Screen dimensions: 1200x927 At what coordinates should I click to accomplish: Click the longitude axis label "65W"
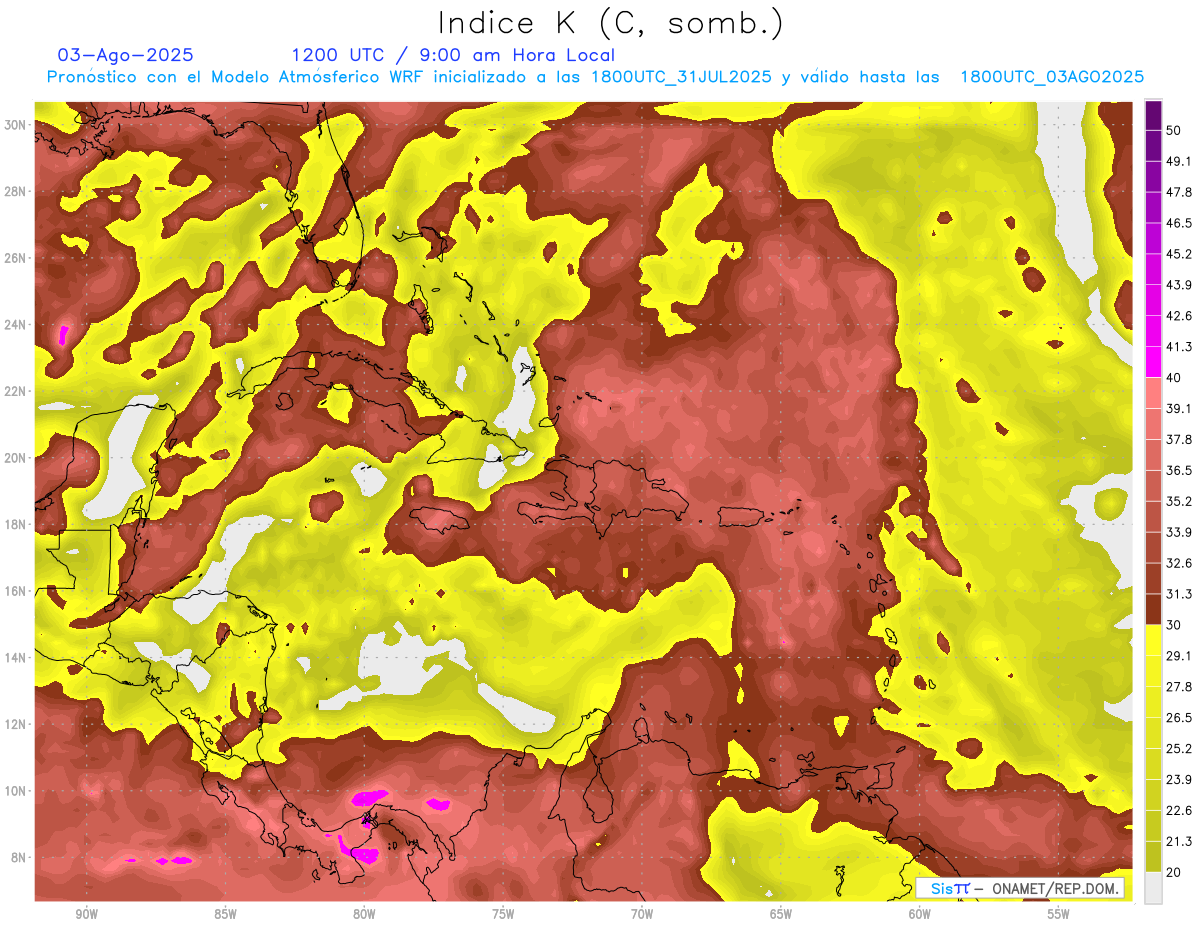pos(781,914)
